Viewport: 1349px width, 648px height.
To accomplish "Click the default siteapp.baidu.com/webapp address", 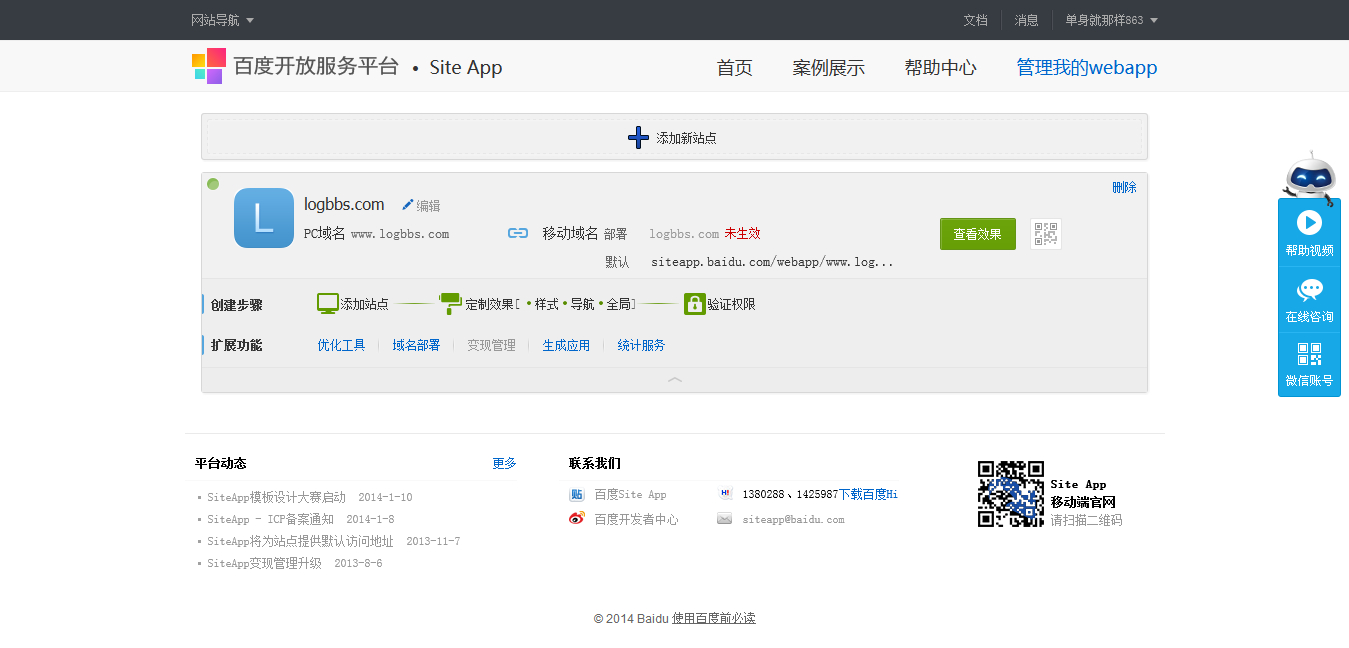I will pos(772,262).
